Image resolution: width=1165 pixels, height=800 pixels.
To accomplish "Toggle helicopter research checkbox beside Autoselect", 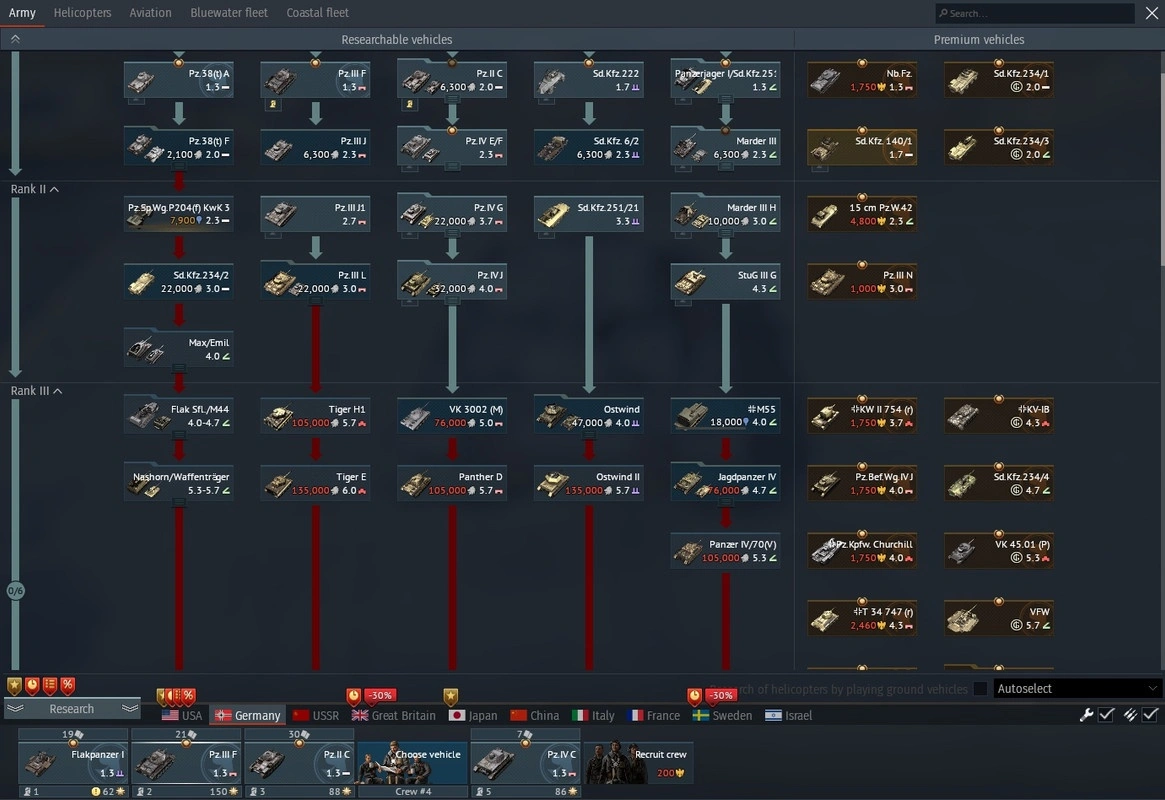I will (x=980, y=689).
